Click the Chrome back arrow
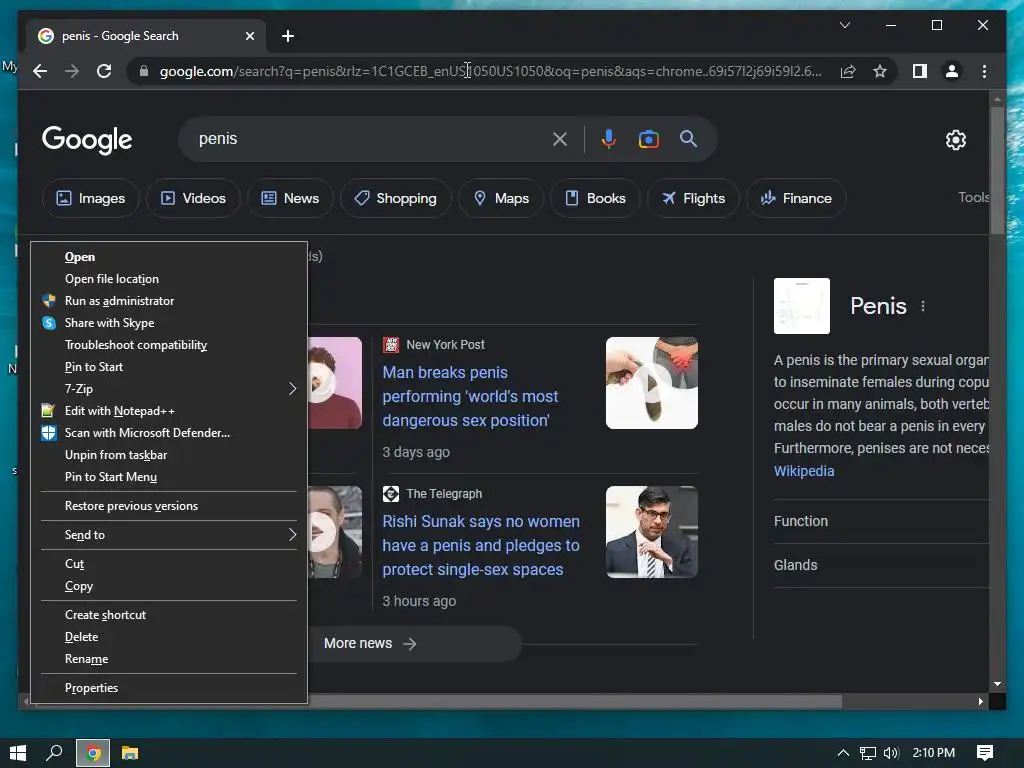Image resolution: width=1024 pixels, height=768 pixels. point(40,71)
